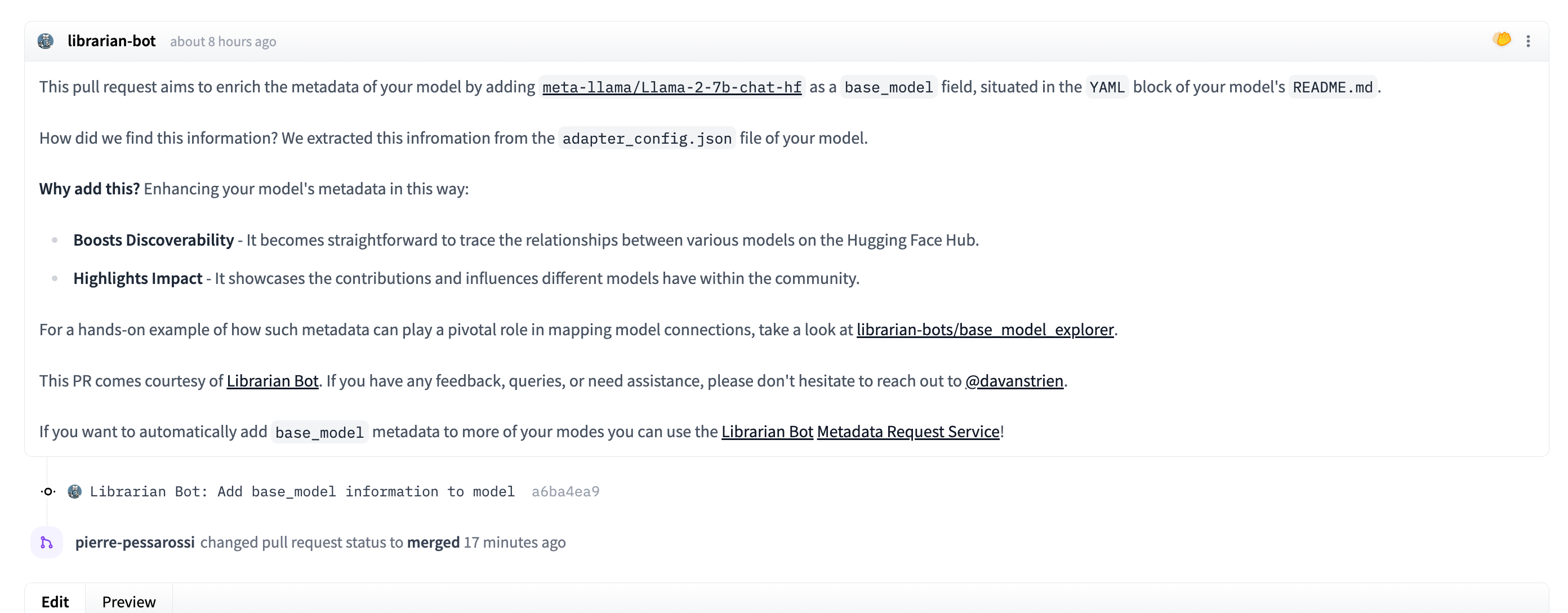Click the 'about 8 hours ago' timestamp
The height and width of the screenshot is (613, 1568).
[224, 41]
